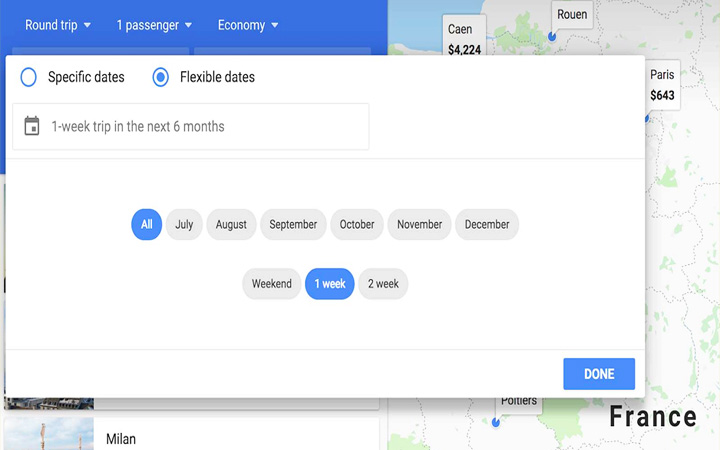Select the All months chip
The image size is (720, 450).
[146, 225]
